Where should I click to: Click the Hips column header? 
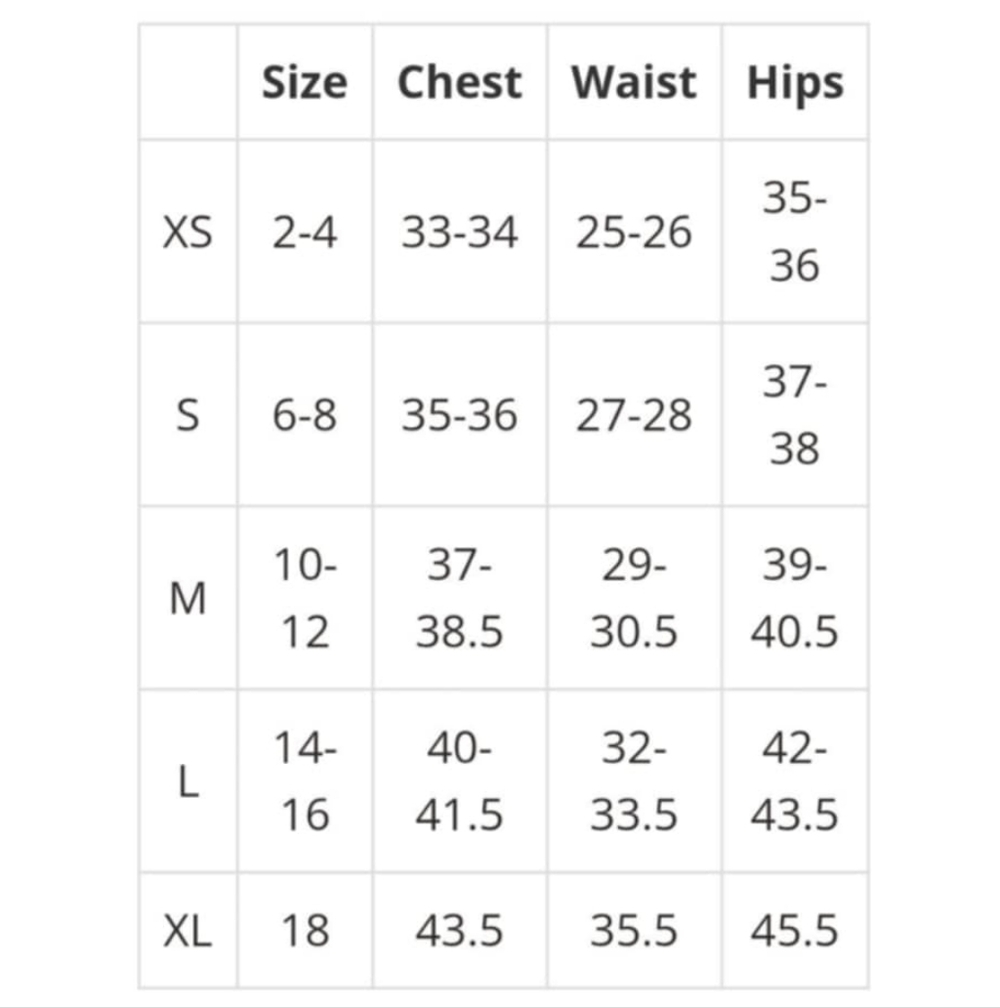tap(795, 83)
